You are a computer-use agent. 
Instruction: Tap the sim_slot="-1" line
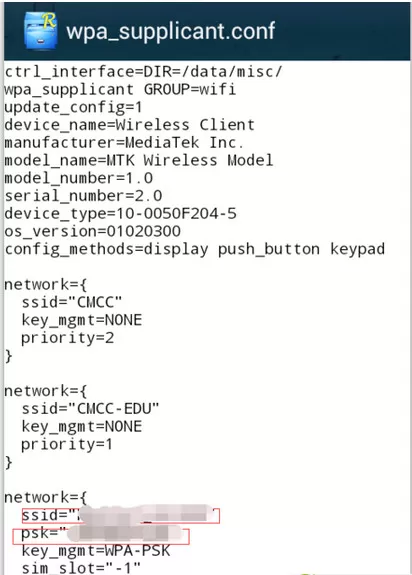(81, 568)
